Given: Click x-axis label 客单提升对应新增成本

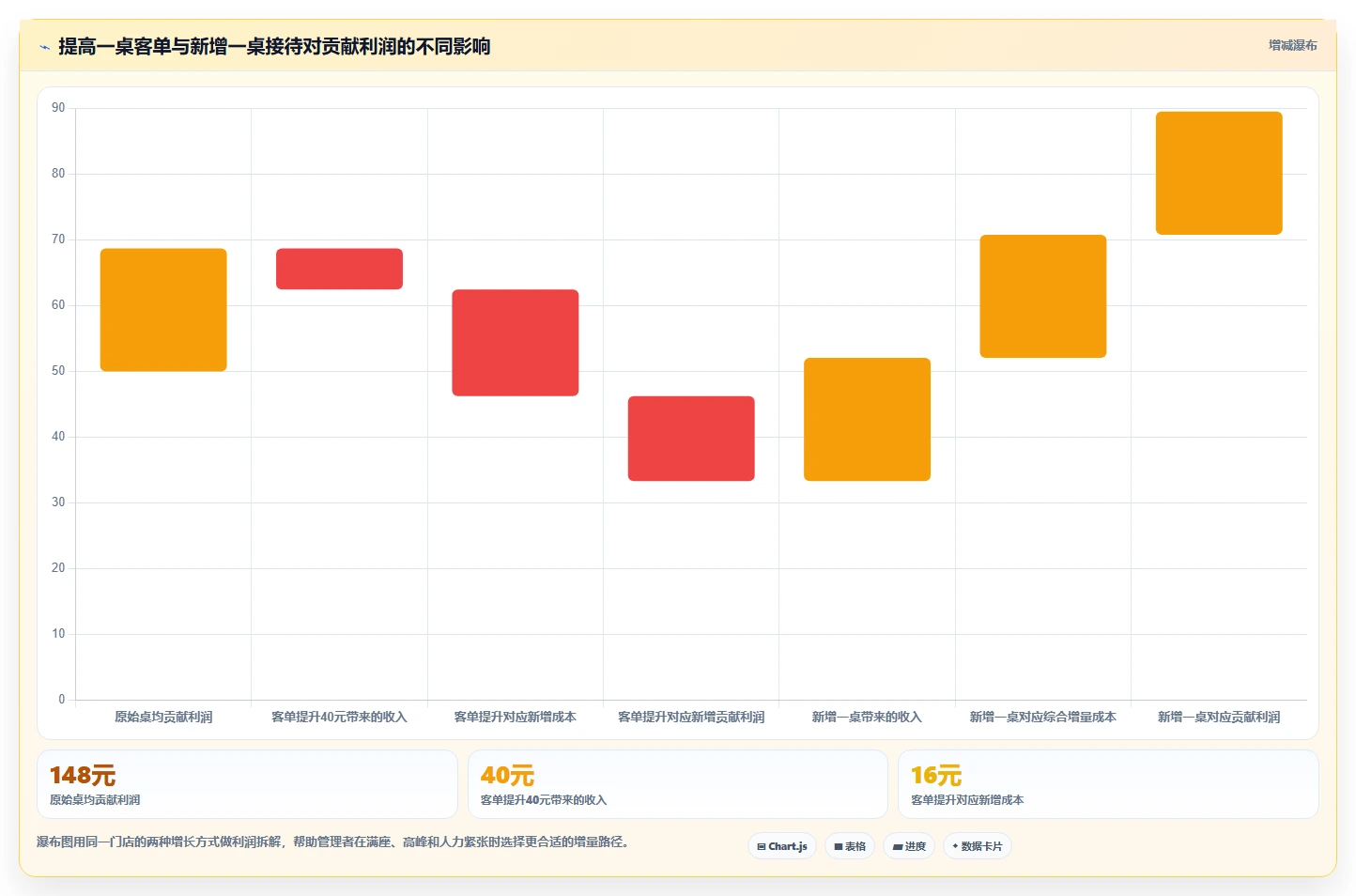Looking at the screenshot, I should 516,717.
